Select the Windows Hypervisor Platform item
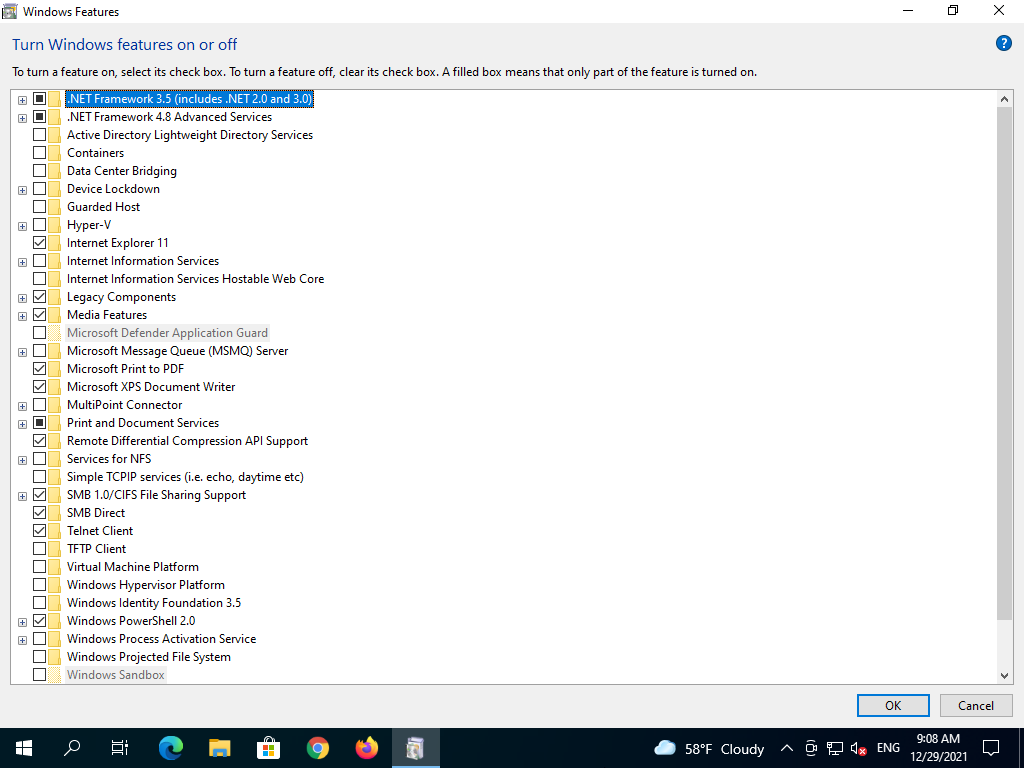This screenshot has height=768, width=1024. click(145, 585)
